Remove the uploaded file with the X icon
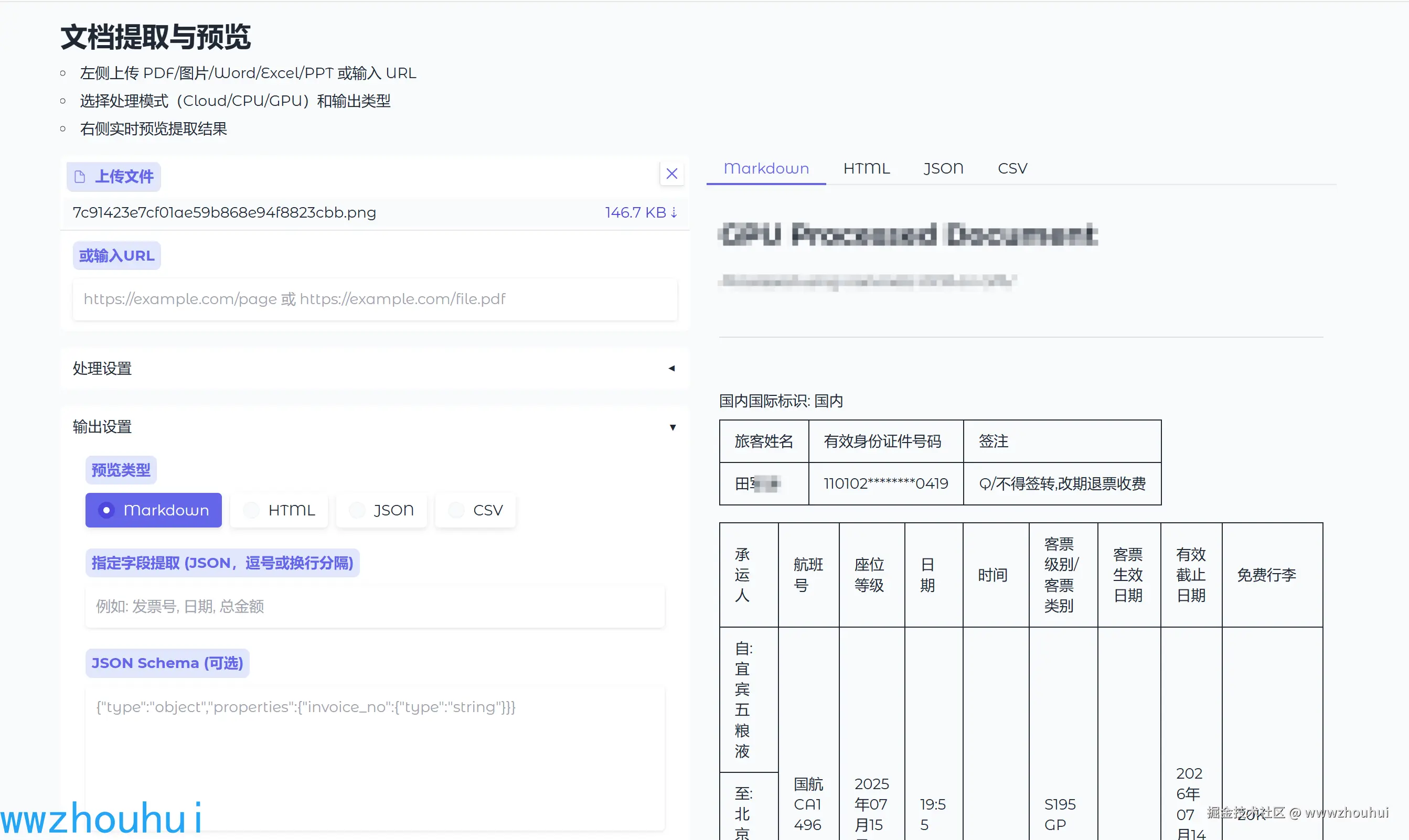1409x840 pixels. (671, 174)
